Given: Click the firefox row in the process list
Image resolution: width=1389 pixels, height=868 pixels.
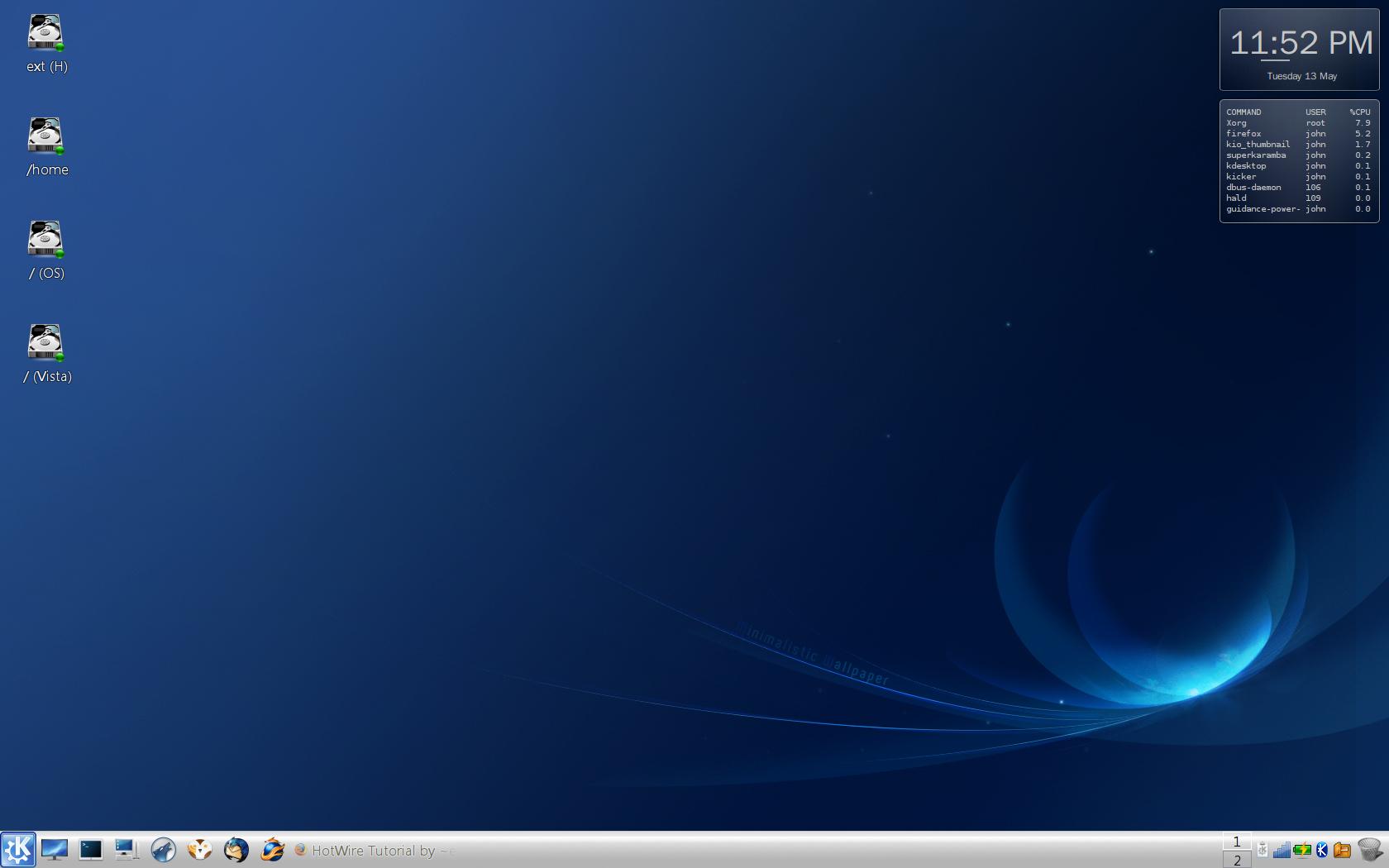Looking at the screenshot, I should [x=1298, y=134].
